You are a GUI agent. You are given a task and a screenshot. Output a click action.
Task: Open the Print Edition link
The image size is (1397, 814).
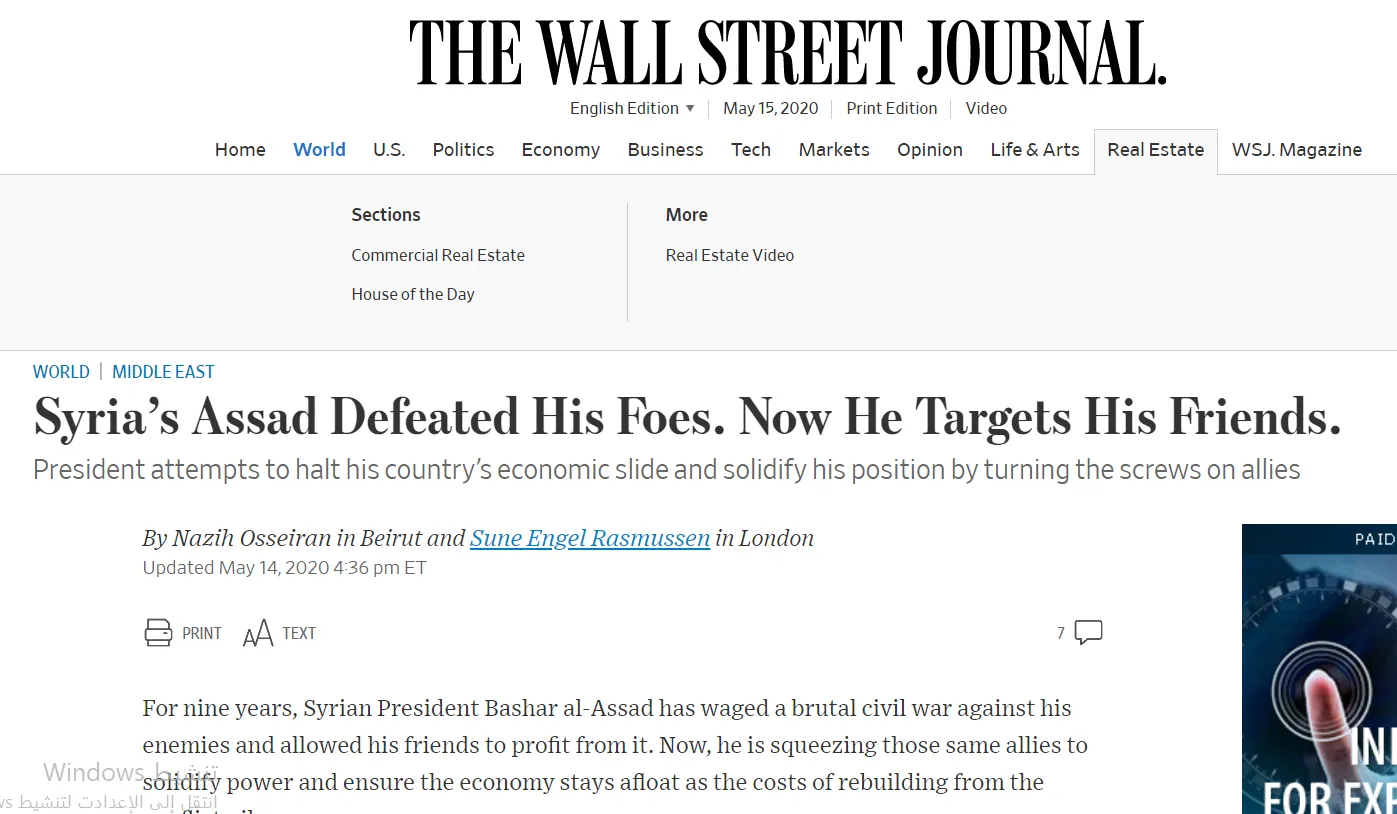[x=892, y=108]
